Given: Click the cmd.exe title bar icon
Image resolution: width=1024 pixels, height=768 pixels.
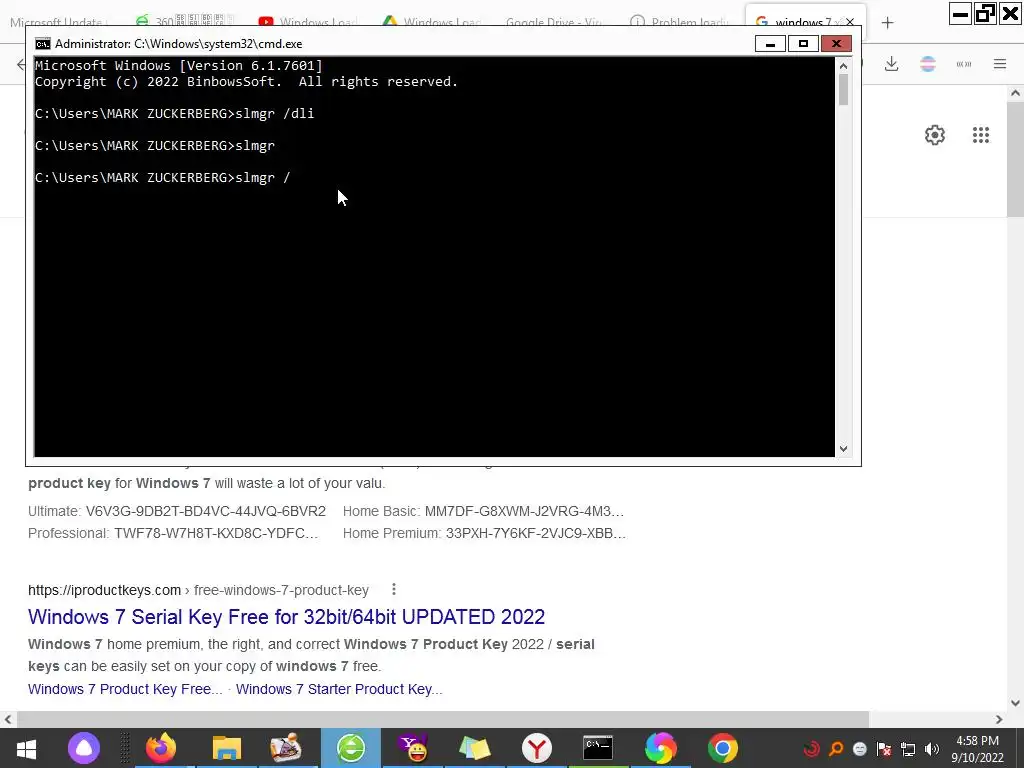Looking at the screenshot, I should 43,44.
